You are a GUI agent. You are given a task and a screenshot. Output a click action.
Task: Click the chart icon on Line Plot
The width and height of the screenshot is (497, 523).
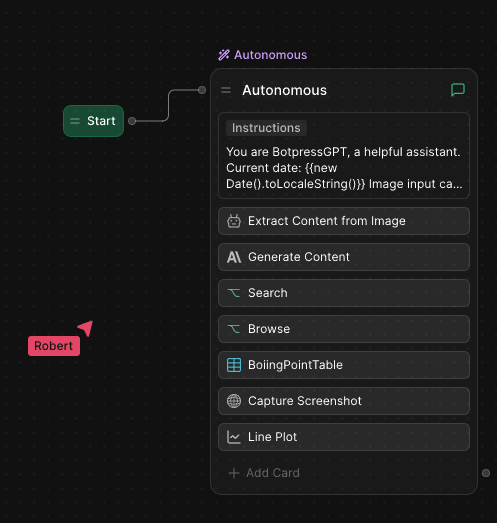pos(234,437)
